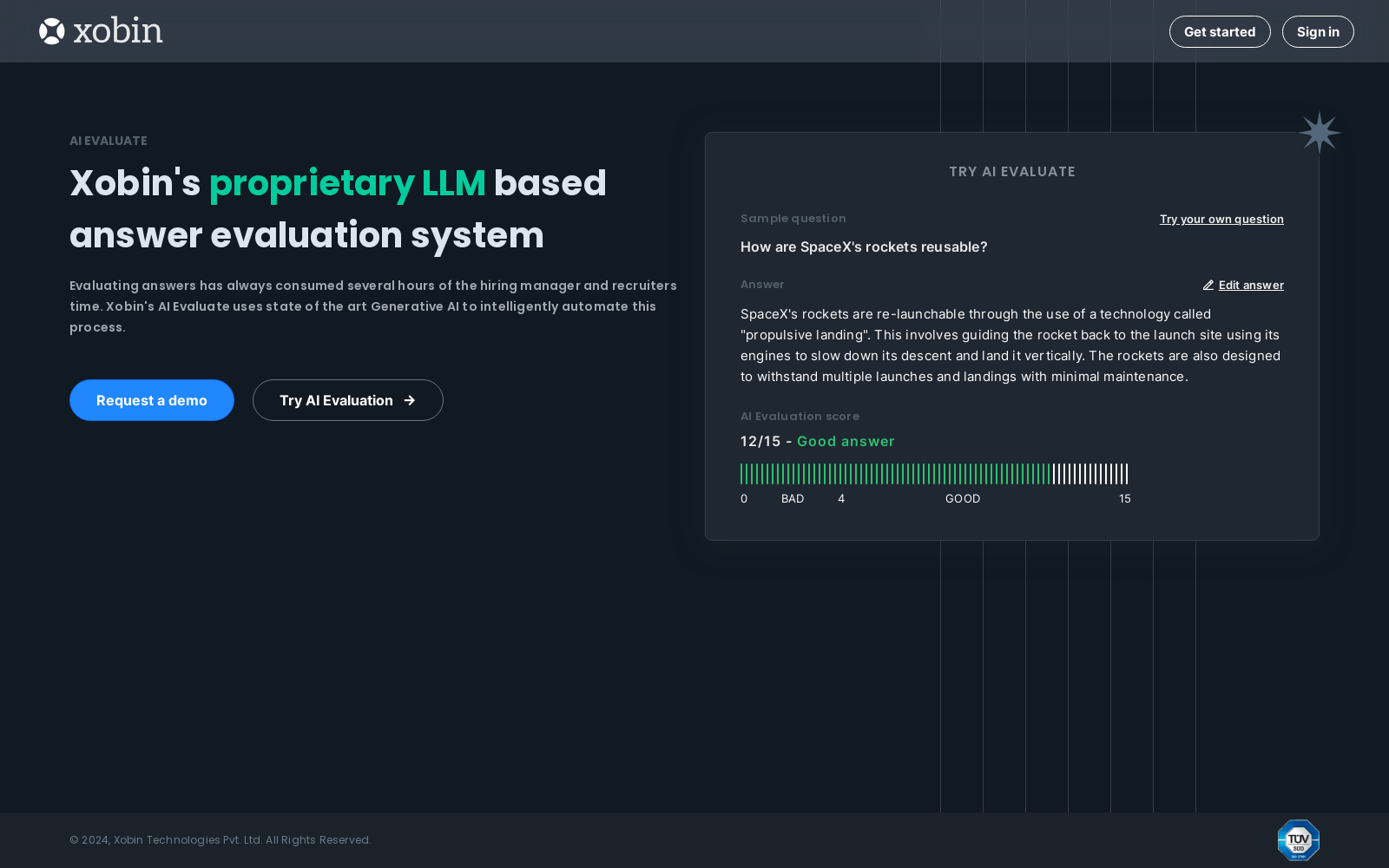This screenshot has width=1389, height=868.
Task: Click the arrow icon in Try AI Evaluation
Action: pyautogui.click(x=410, y=400)
